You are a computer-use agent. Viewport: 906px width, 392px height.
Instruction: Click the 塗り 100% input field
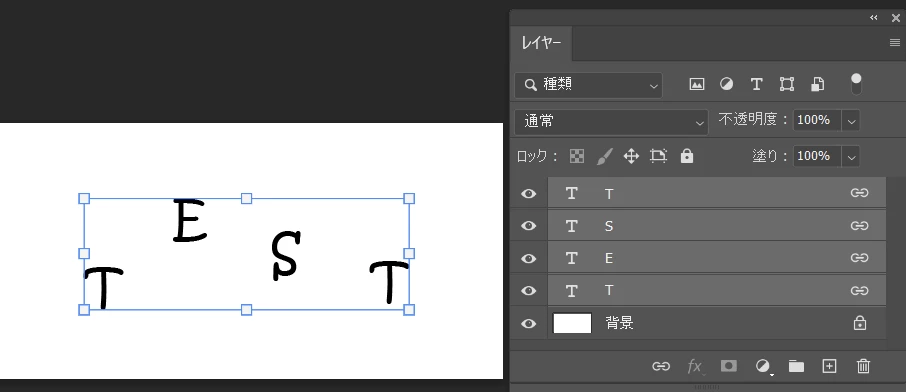(x=817, y=156)
